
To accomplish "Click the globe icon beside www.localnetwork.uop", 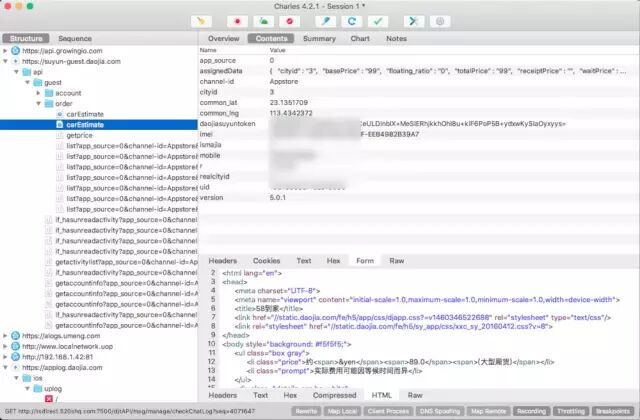I will (x=16, y=346).
